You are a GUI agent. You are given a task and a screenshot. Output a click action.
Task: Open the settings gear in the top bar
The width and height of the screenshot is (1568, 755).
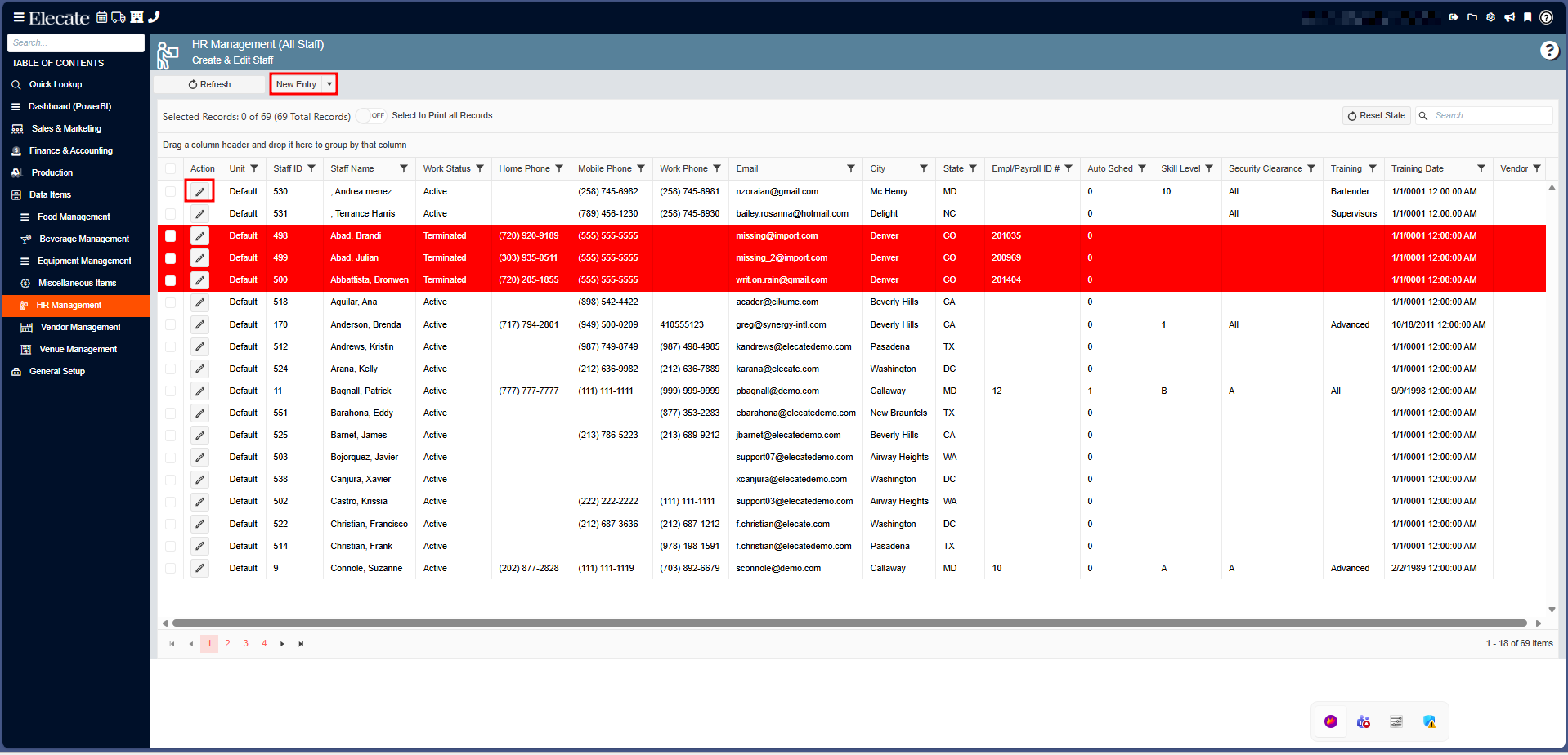pyautogui.click(x=1490, y=17)
